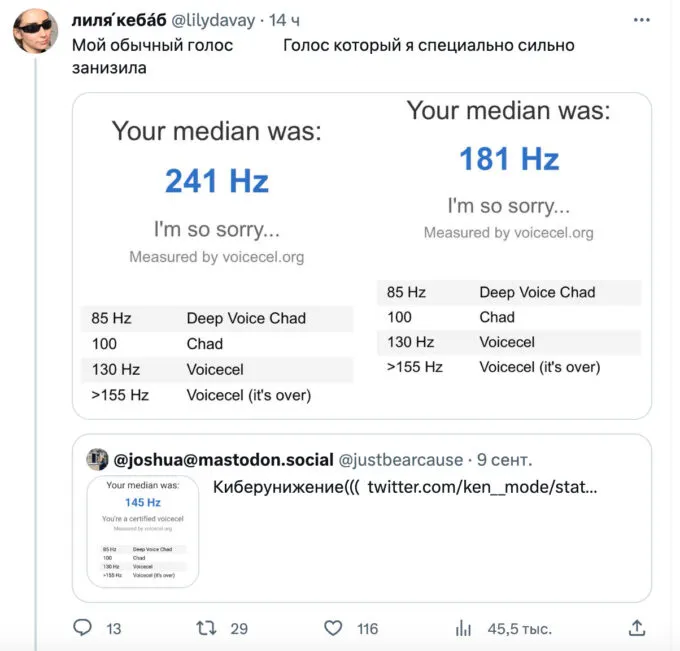Click the 116 likes count
The image size is (680, 651).
pos(367,628)
